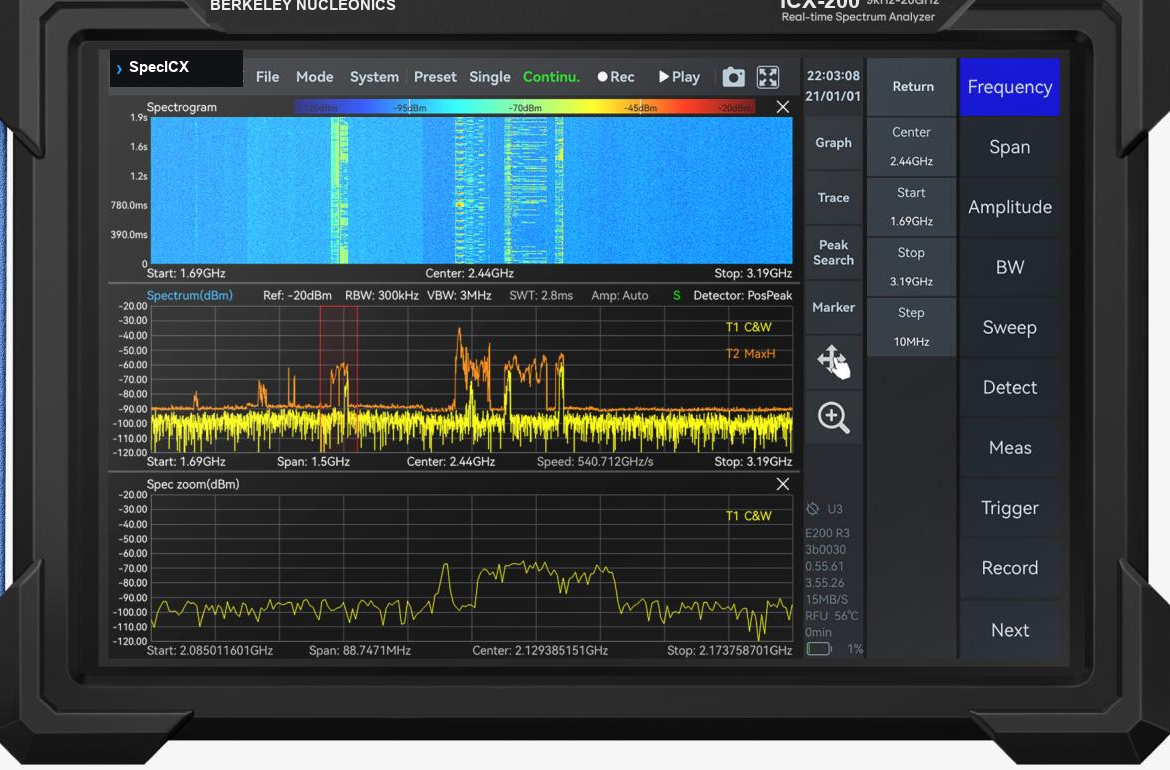Click the RBW: 300kHz value
The width and height of the screenshot is (1170, 770).
coord(381,295)
